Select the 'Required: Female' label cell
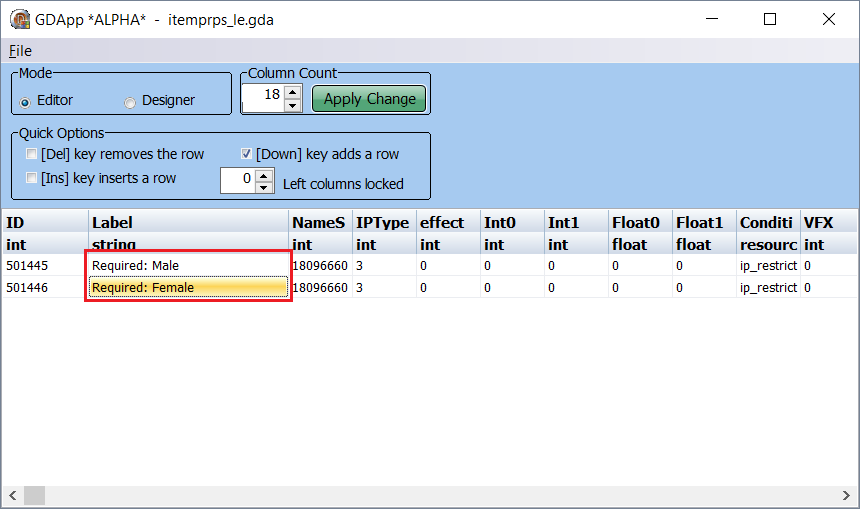Viewport: 860px width, 509px height. tap(188, 287)
